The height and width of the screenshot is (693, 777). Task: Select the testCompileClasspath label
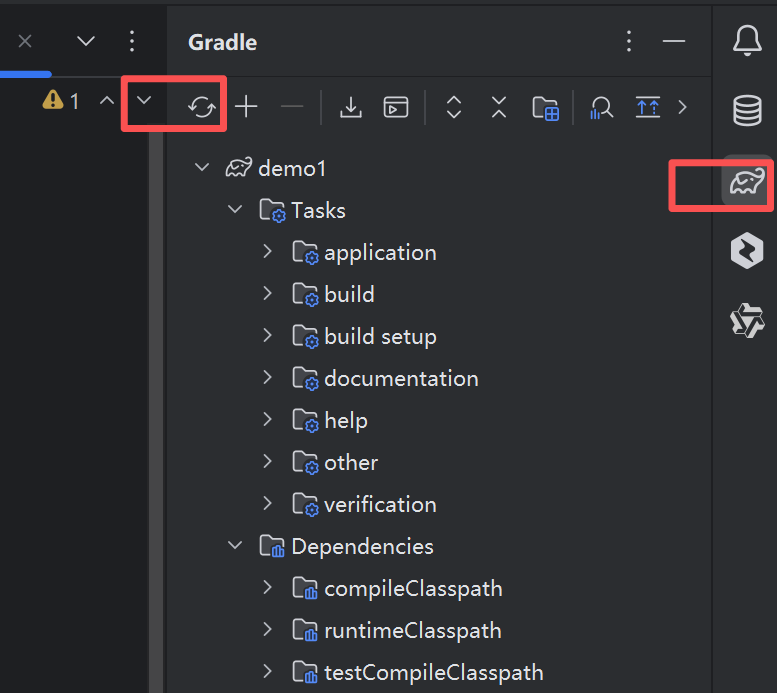pos(434,673)
